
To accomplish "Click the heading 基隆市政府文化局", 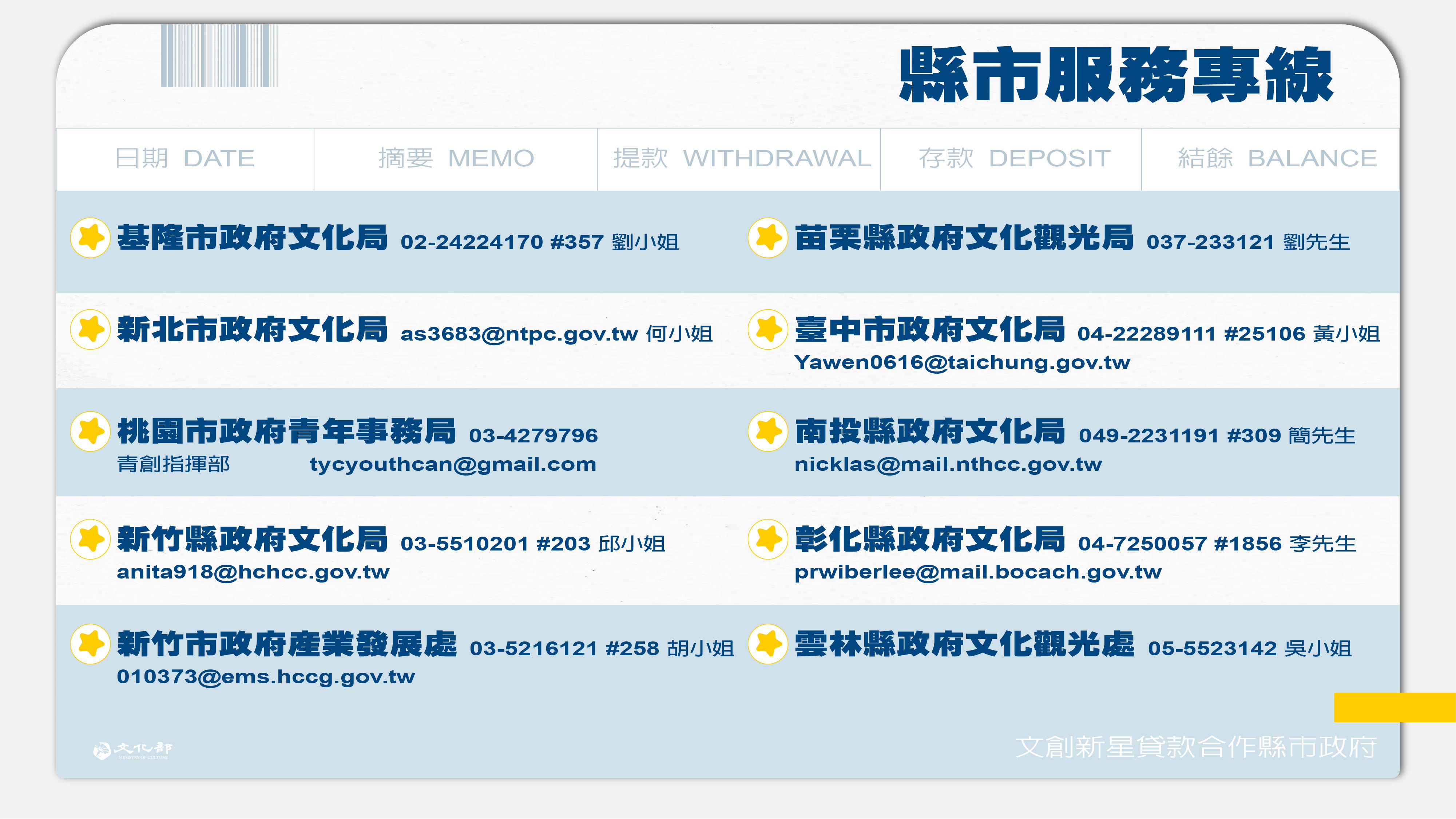I will click(252, 237).
